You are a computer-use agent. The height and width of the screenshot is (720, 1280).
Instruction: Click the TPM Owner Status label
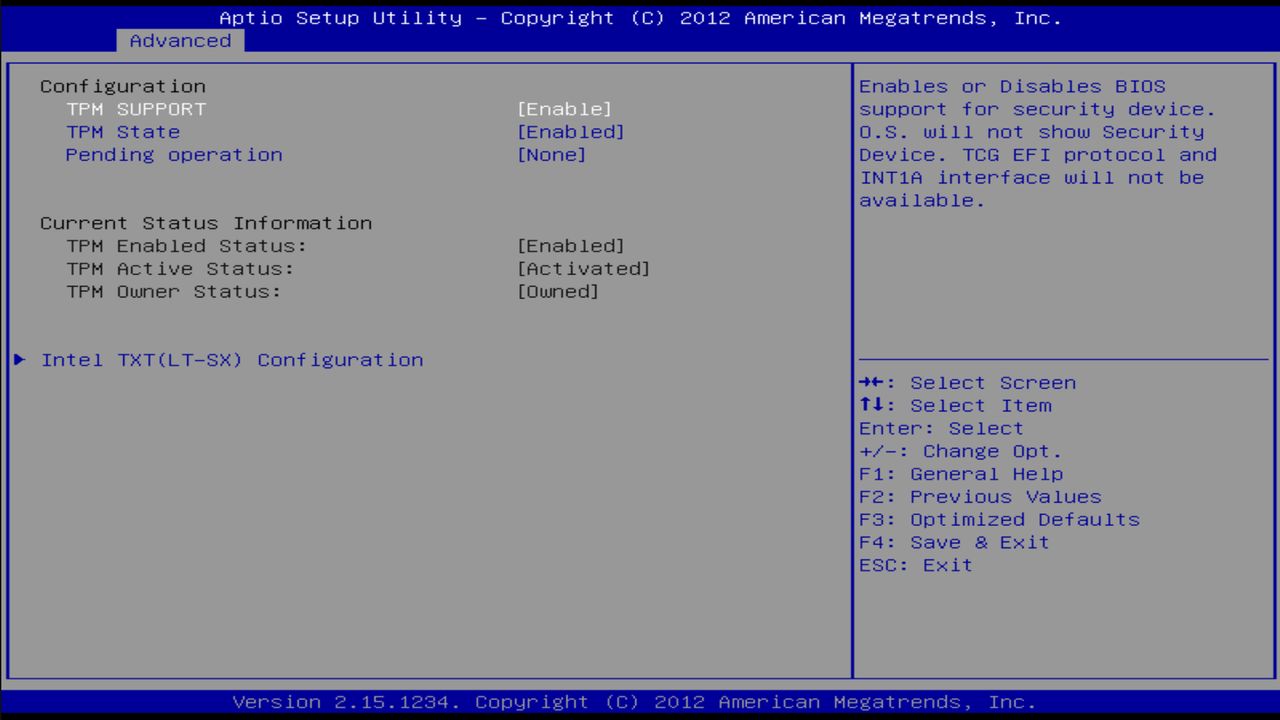(x=174, y=292)
